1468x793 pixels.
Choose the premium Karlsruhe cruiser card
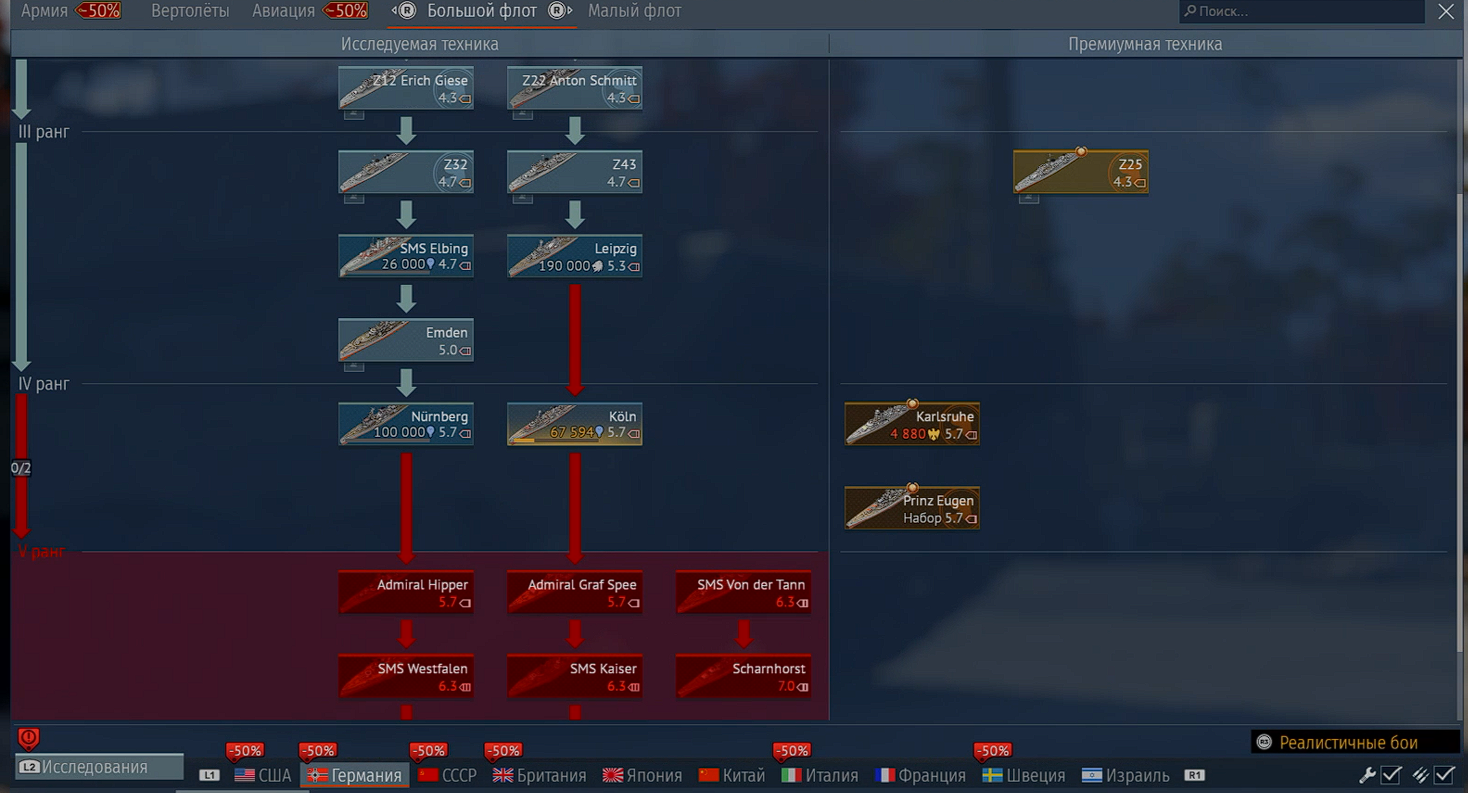click(x=912, y=424)
